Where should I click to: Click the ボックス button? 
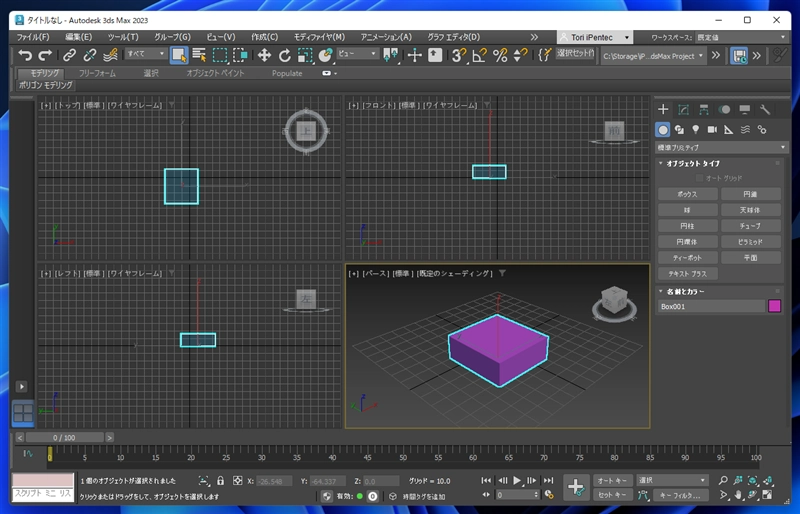(688, 194)
